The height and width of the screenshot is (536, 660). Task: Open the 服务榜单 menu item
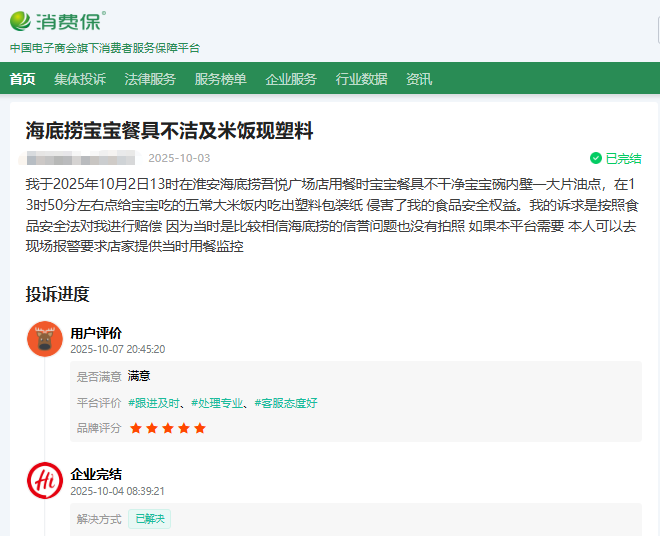point(220,79)
